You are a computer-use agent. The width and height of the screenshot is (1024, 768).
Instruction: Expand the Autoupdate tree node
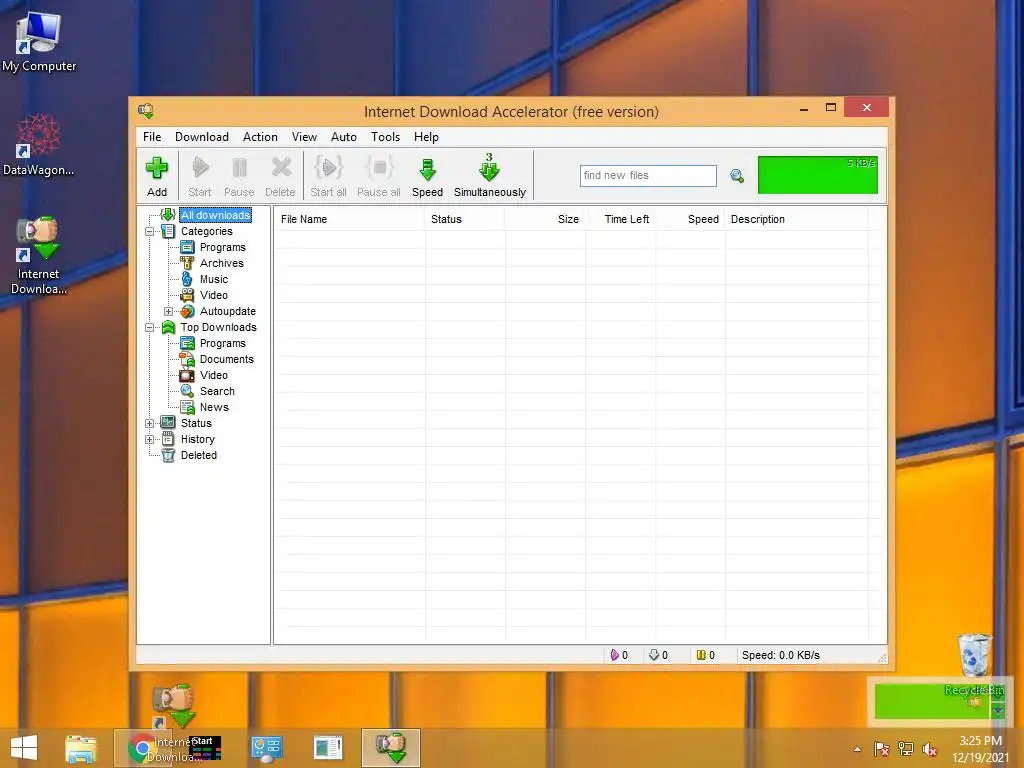click(168, 312)
